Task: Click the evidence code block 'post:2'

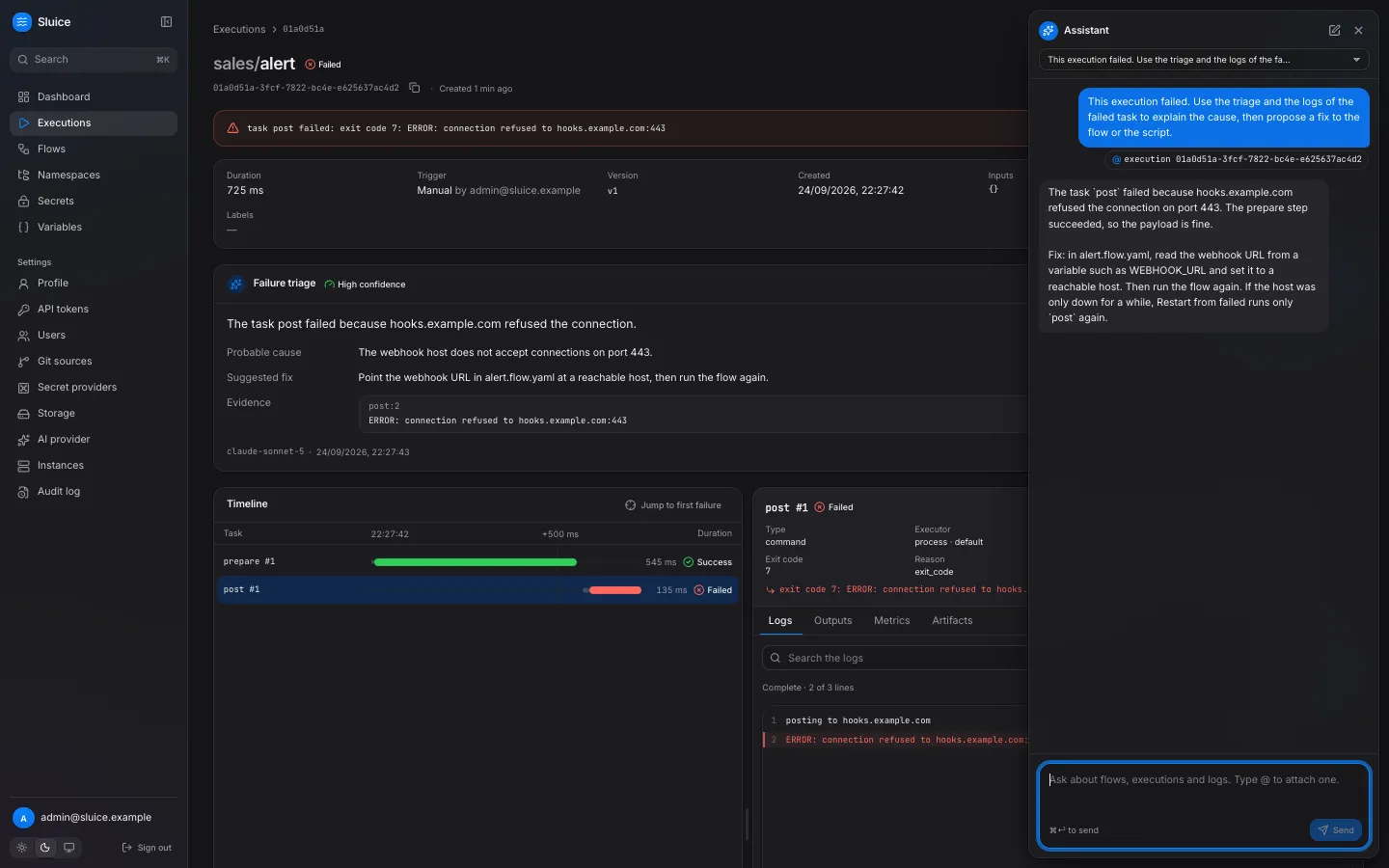Action: tap(693, 414)
